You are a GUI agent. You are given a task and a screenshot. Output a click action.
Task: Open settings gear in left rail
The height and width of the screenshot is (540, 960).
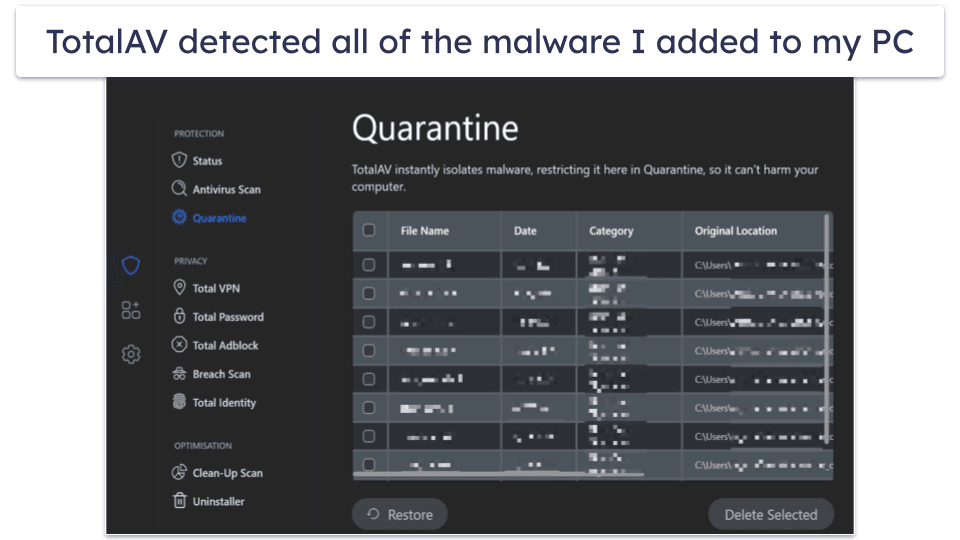(130, 354)
